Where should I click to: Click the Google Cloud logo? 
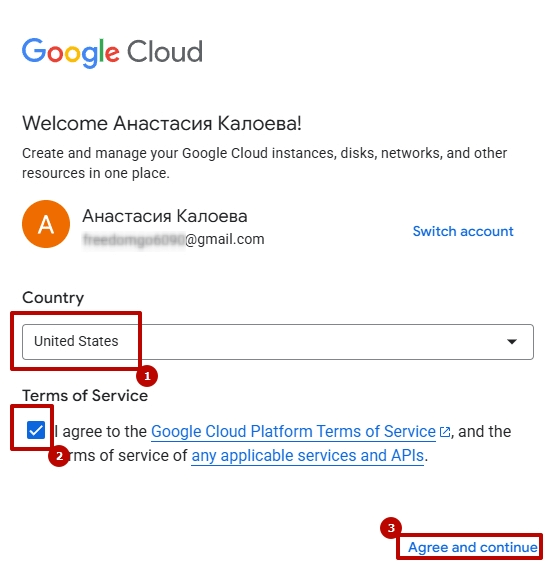point(112,52)
